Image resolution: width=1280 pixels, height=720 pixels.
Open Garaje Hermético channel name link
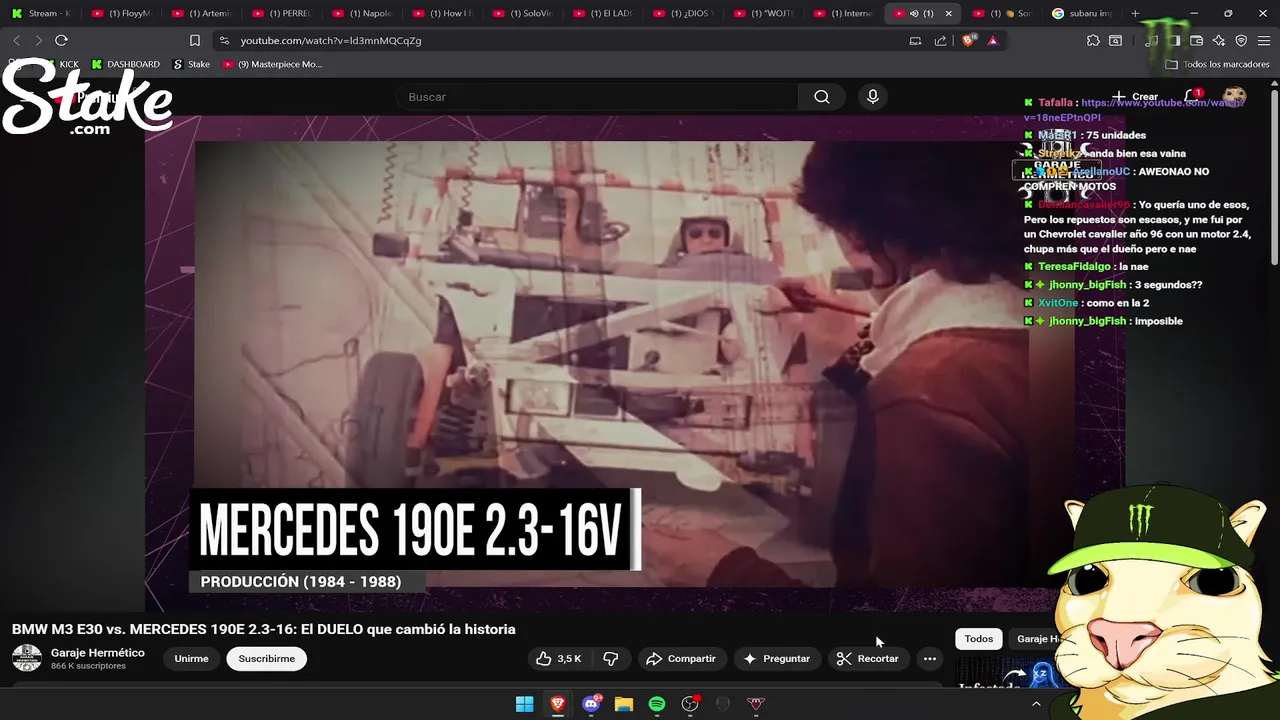98,653
